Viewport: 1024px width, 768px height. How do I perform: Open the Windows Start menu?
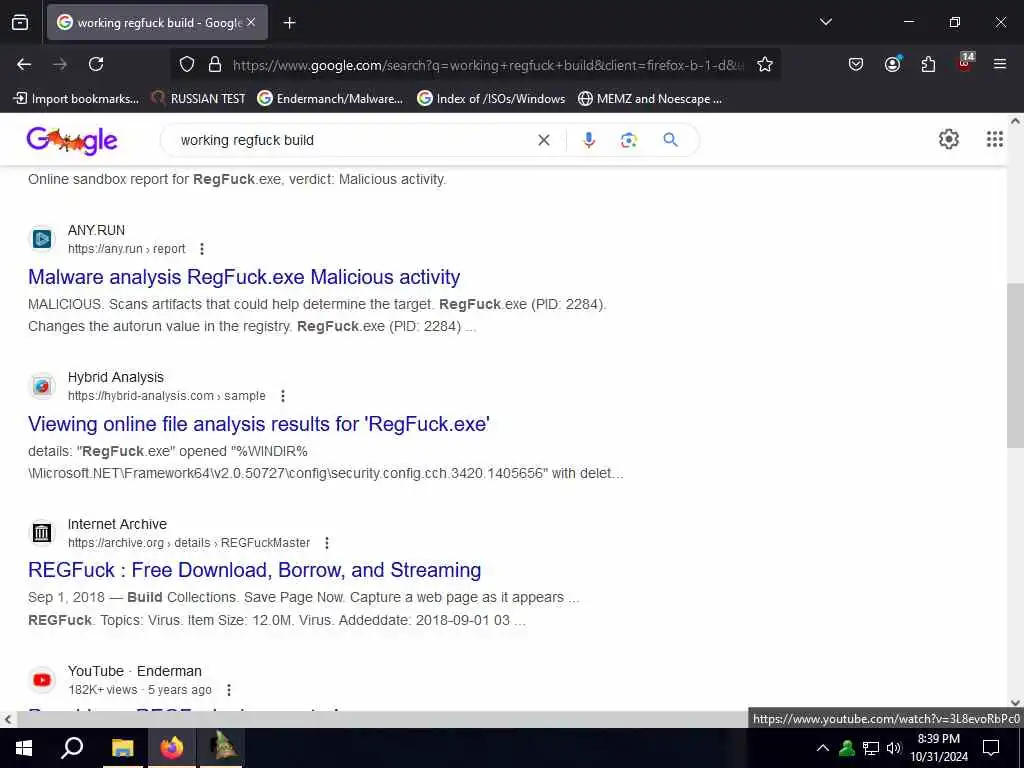point(24,748)
